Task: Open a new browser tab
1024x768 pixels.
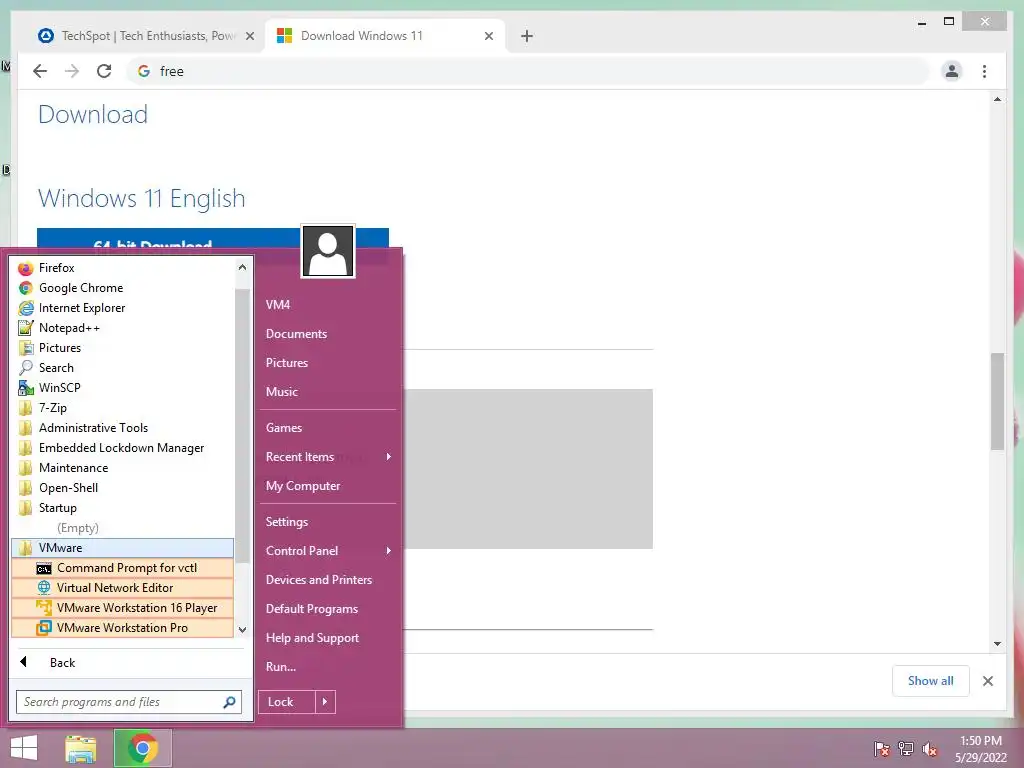Action: click(527, 36)
